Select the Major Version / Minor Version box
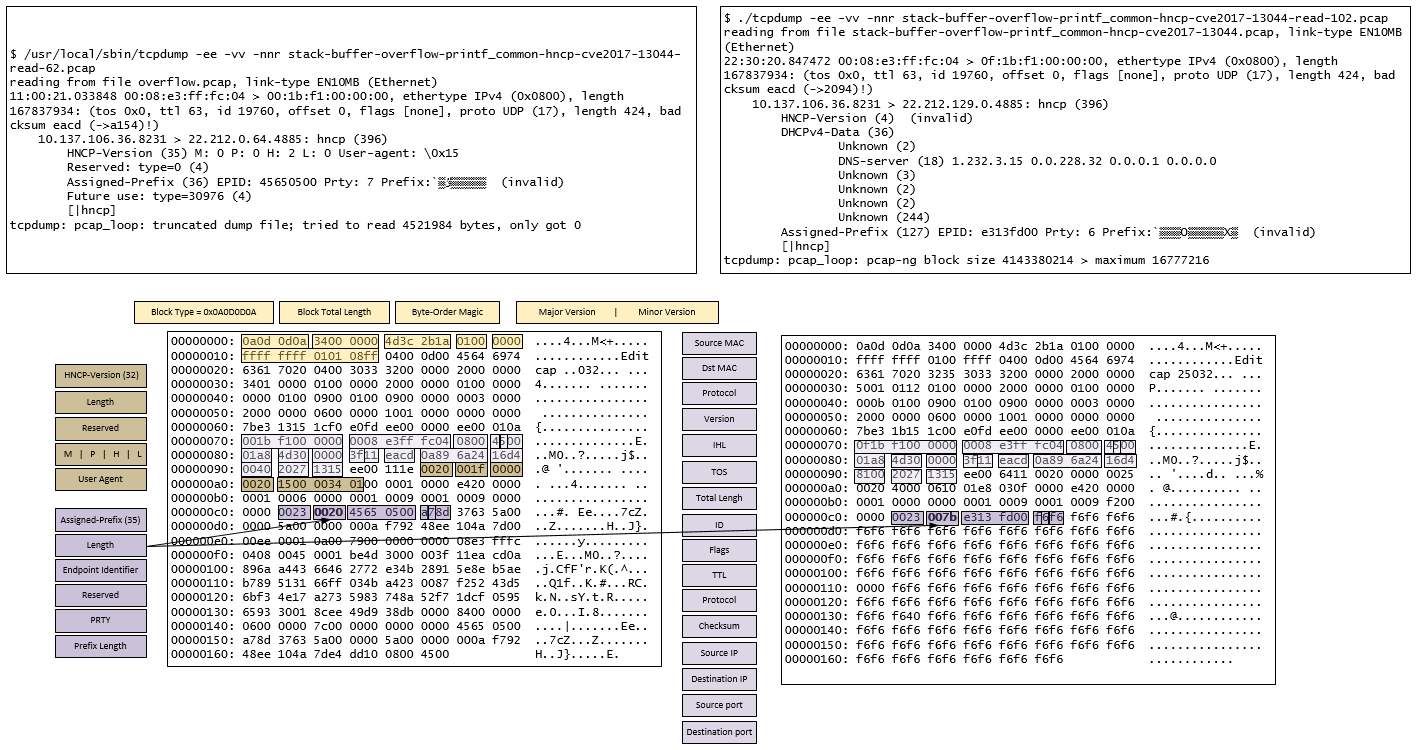This screenshot has height=750, width=1417. 617,312
